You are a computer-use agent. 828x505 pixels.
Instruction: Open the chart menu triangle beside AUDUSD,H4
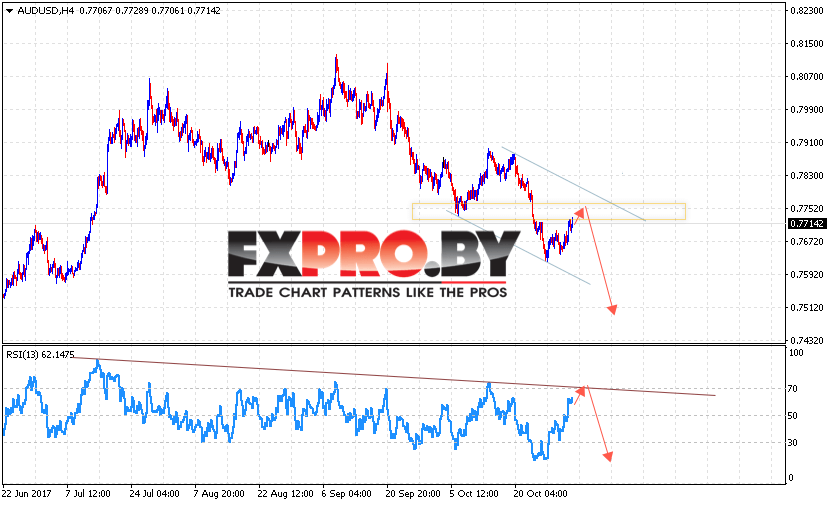pos(9,11)
